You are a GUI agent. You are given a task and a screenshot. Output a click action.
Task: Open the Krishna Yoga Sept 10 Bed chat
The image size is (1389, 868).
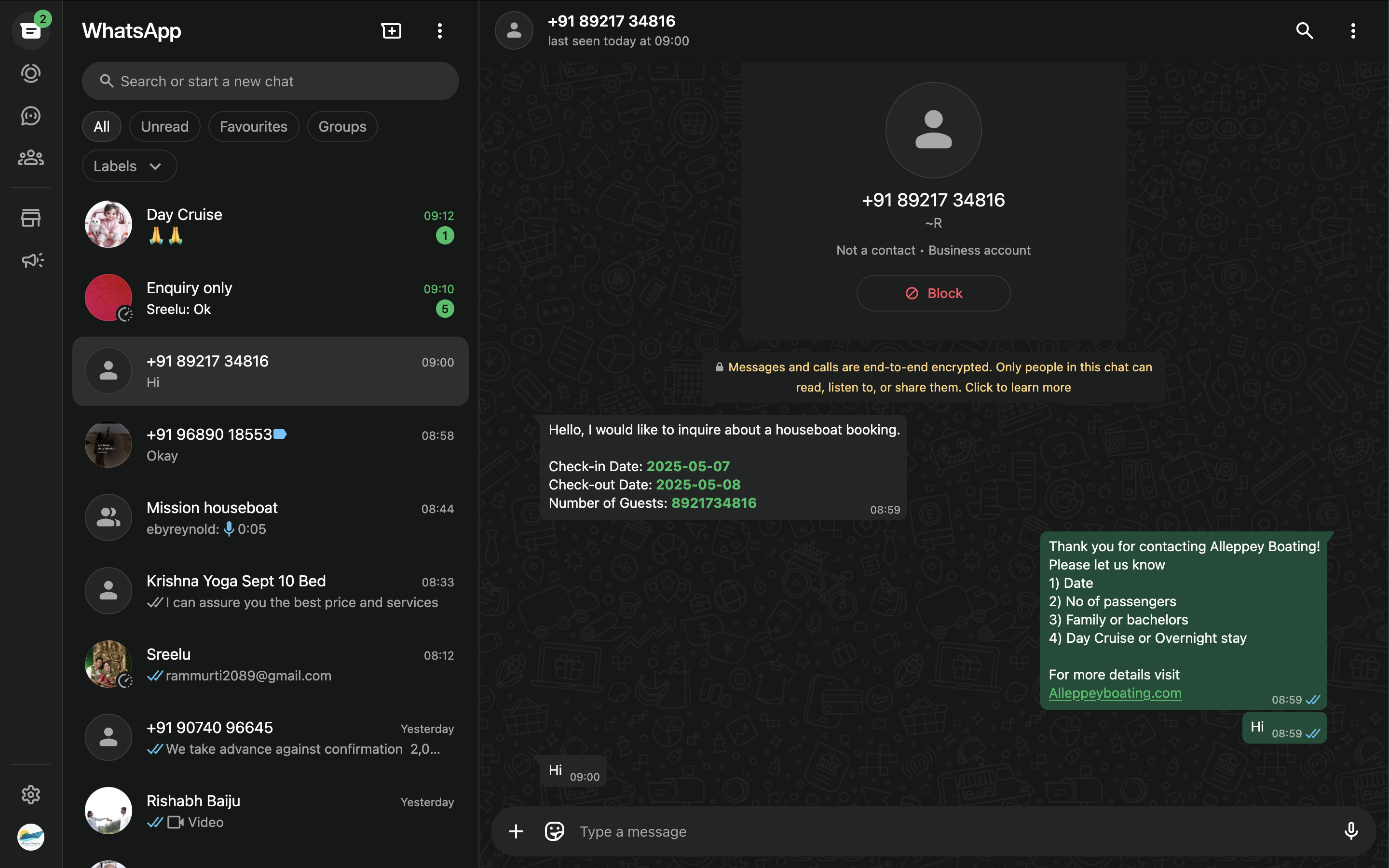tap(271, 591)
